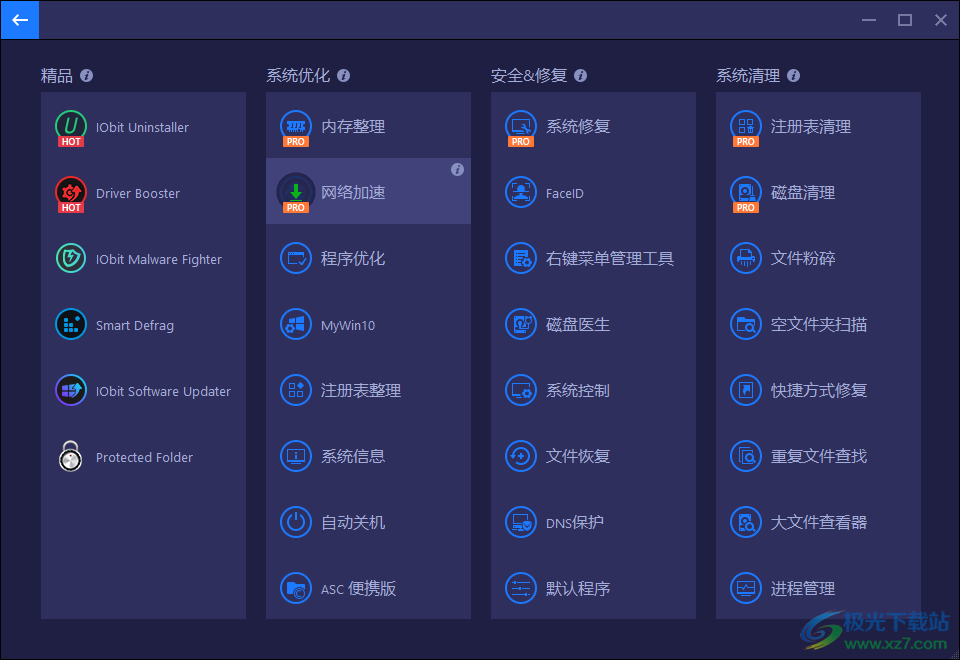Click the IObit Uninstaller text label

tap(142, 127)
